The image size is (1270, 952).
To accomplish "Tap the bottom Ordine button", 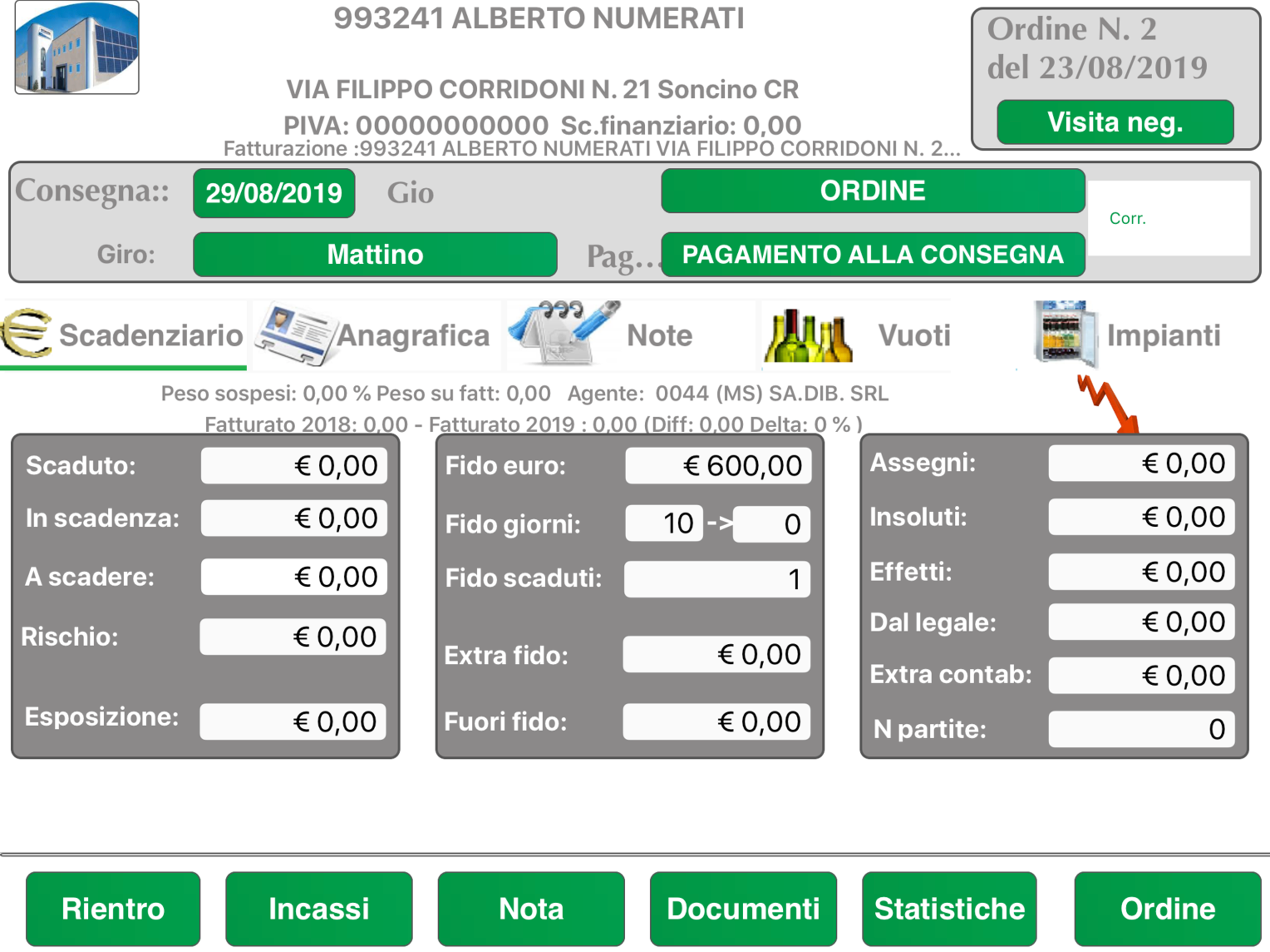I will (1167, 909).
